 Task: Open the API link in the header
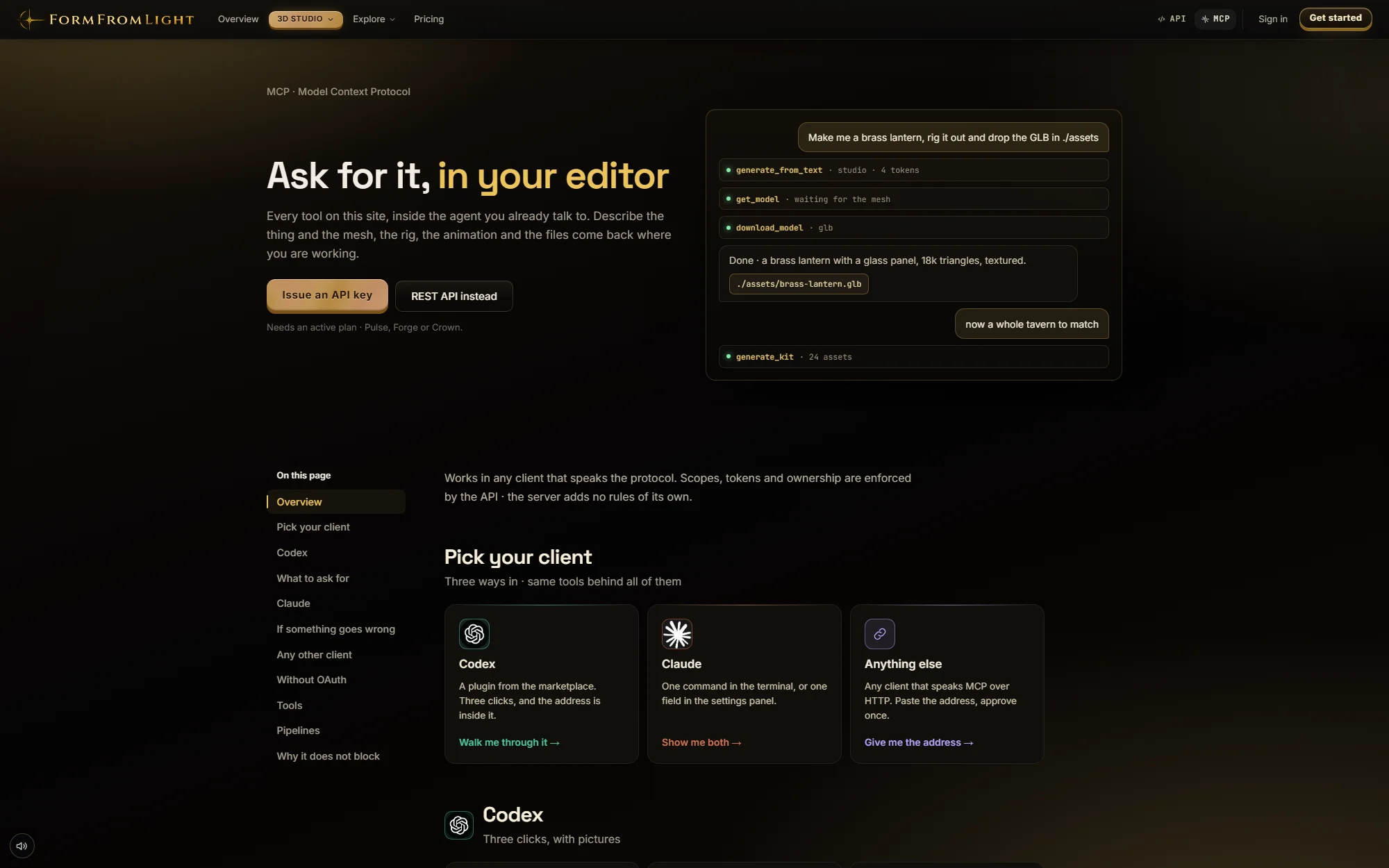[x=1172, y=19]
